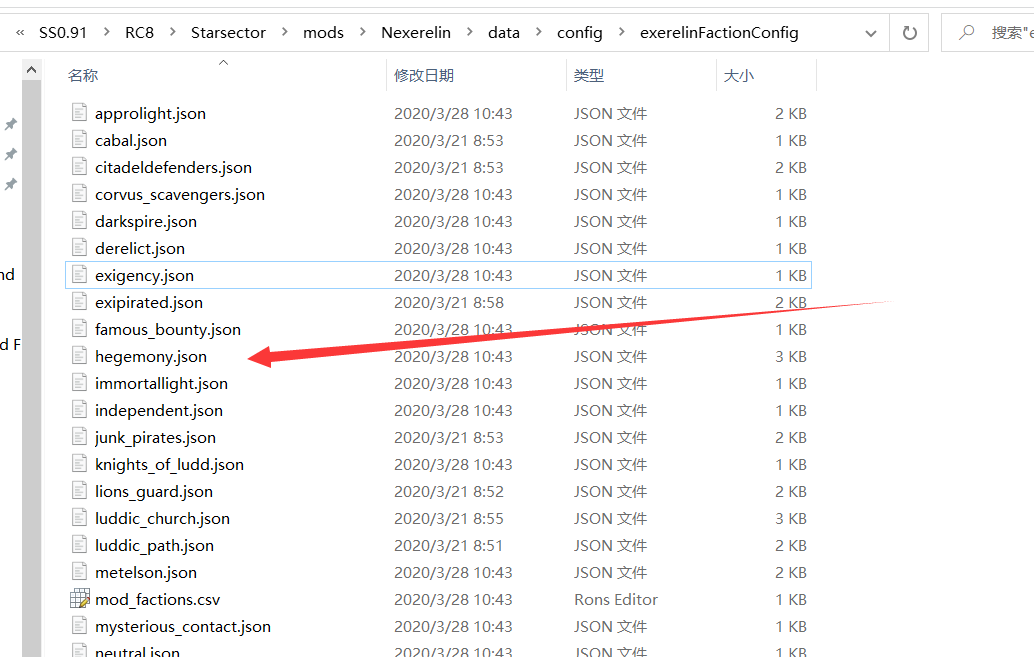This screenshot has width=1034, height=657.
Task: Click the hegemony.json file icon
Action: (x=80, y=356)
